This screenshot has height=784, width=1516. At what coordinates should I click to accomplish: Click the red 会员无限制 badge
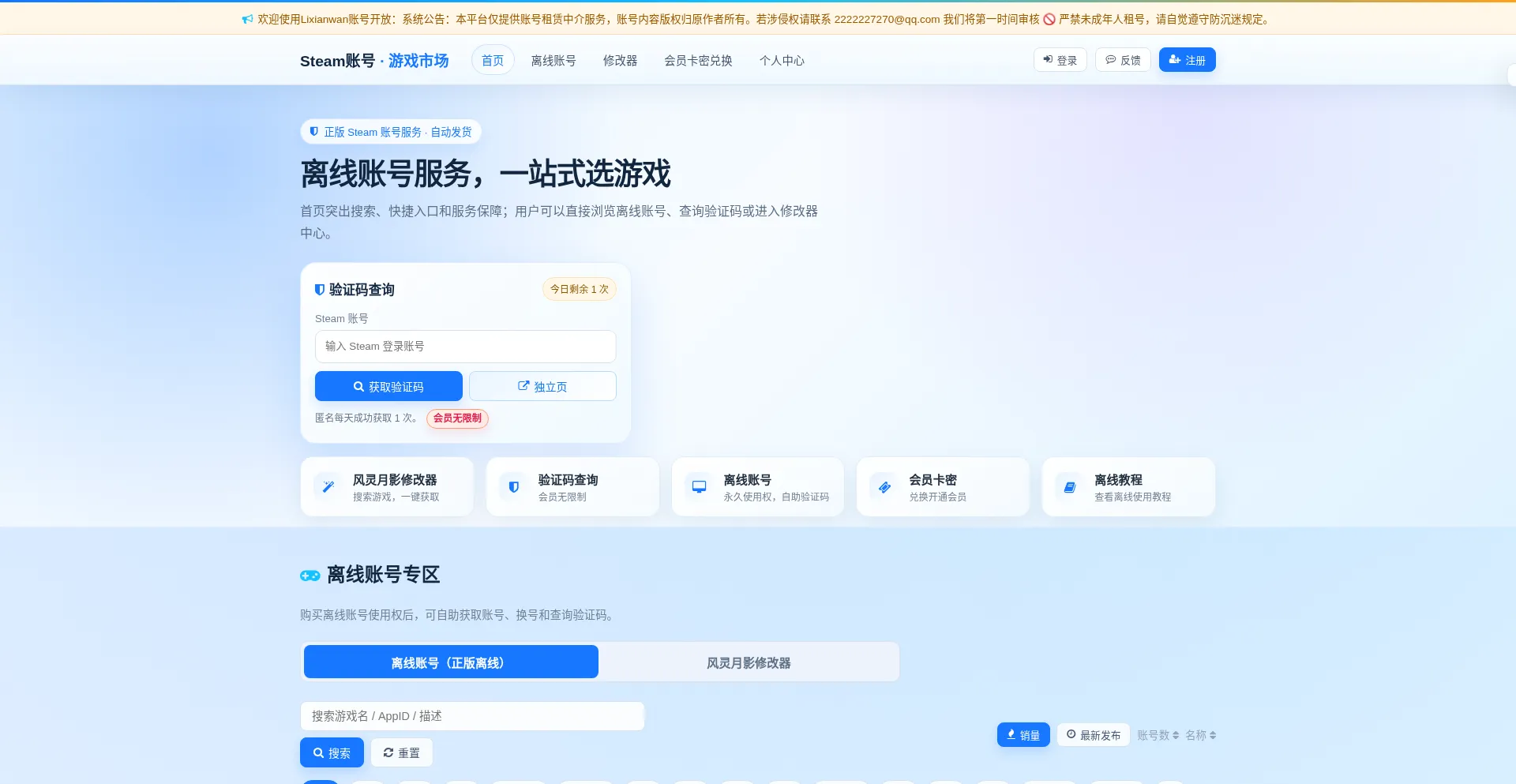(457, 418)
